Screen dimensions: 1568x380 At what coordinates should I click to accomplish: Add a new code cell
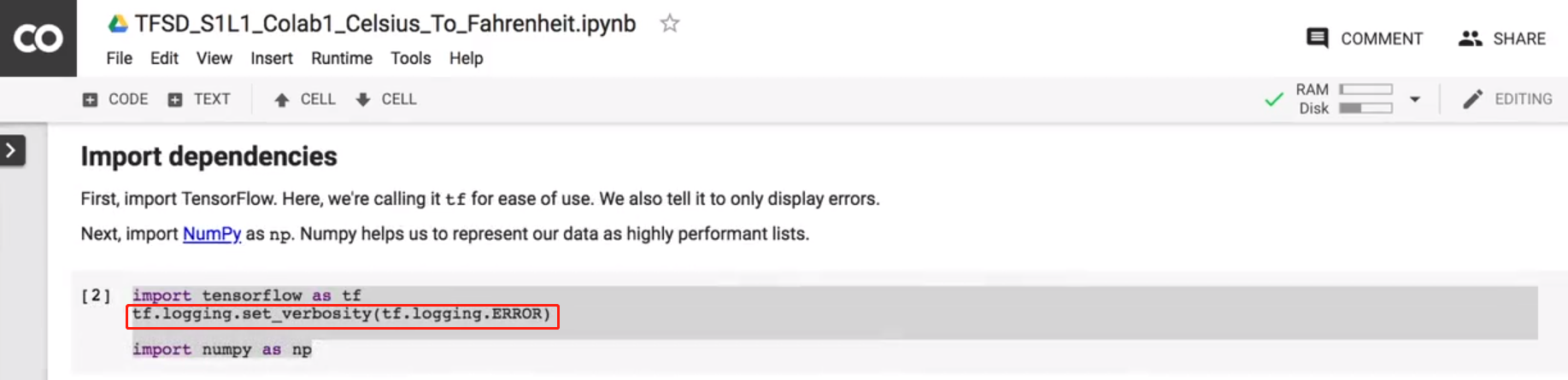coord(115,99)
